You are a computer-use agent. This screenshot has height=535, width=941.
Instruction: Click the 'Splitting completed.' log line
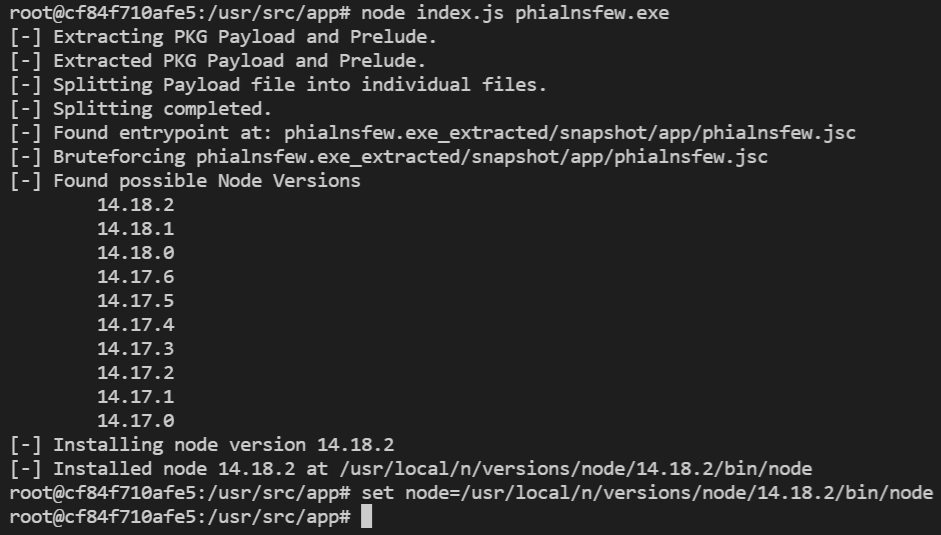[141, 109]
